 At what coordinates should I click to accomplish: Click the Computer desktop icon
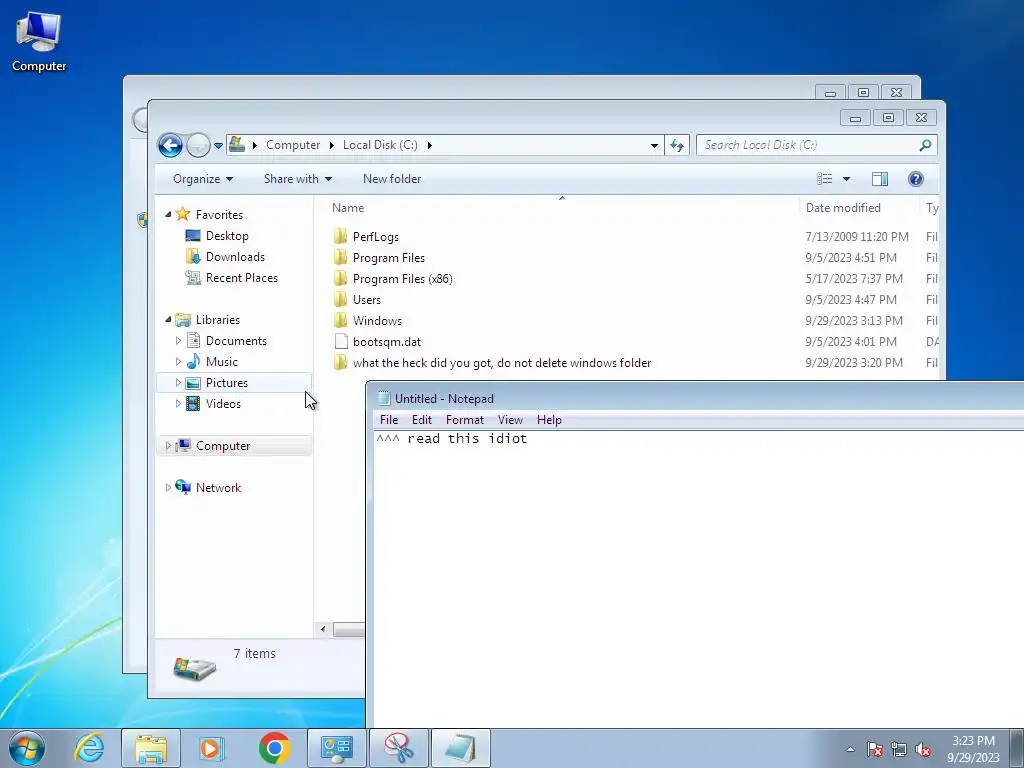tap(39, 42)
